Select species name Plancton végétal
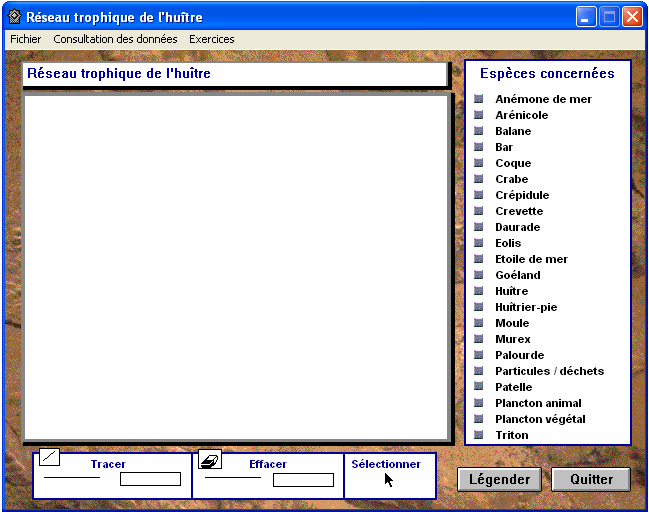This screenshot has height=512, width=649. click(540, 419)
